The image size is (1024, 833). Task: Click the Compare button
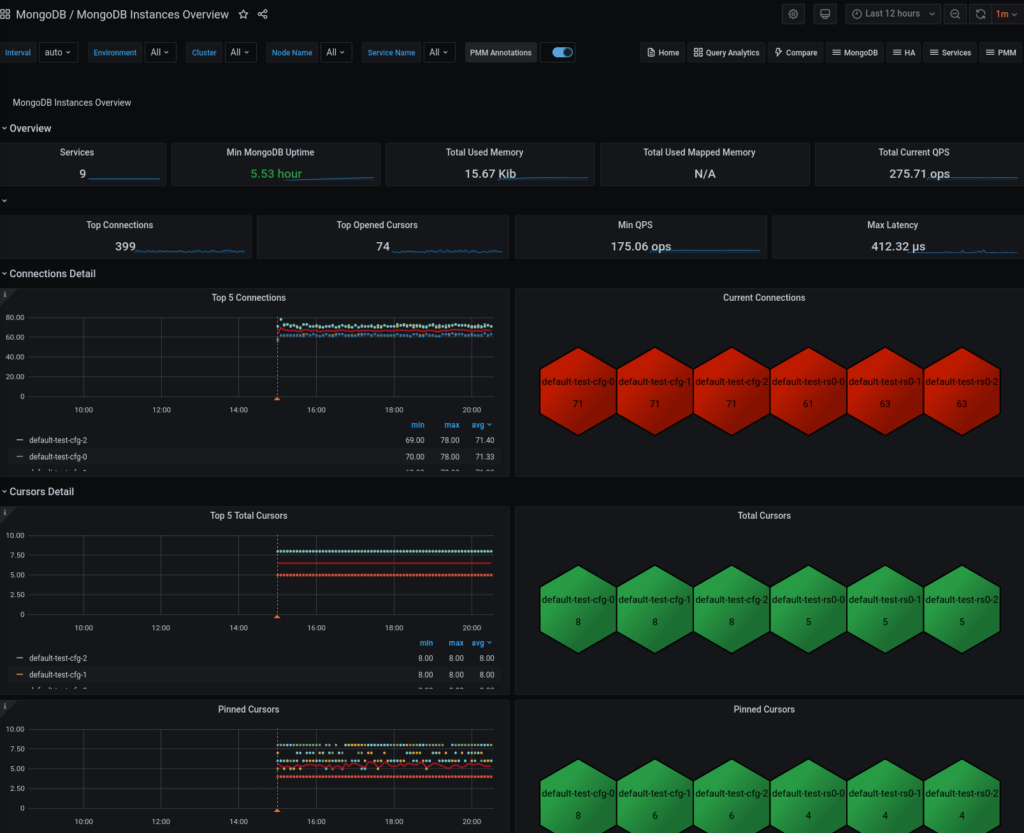[x=795, y=52]
